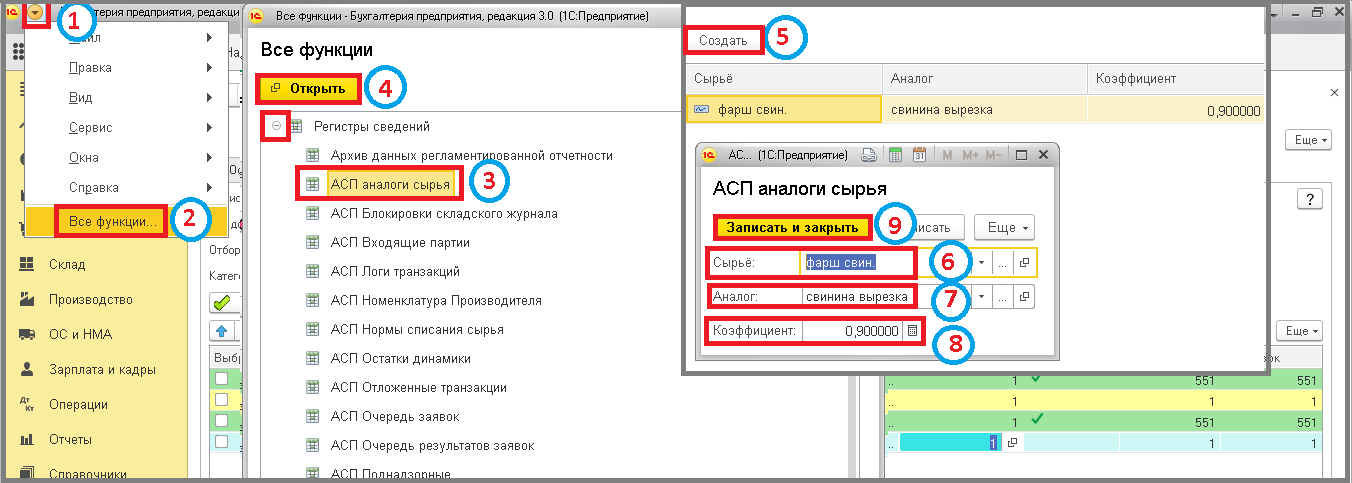Open the calculator icon in the Коэффициент field
Screen dimensions: 1352x483
(912, 331)
